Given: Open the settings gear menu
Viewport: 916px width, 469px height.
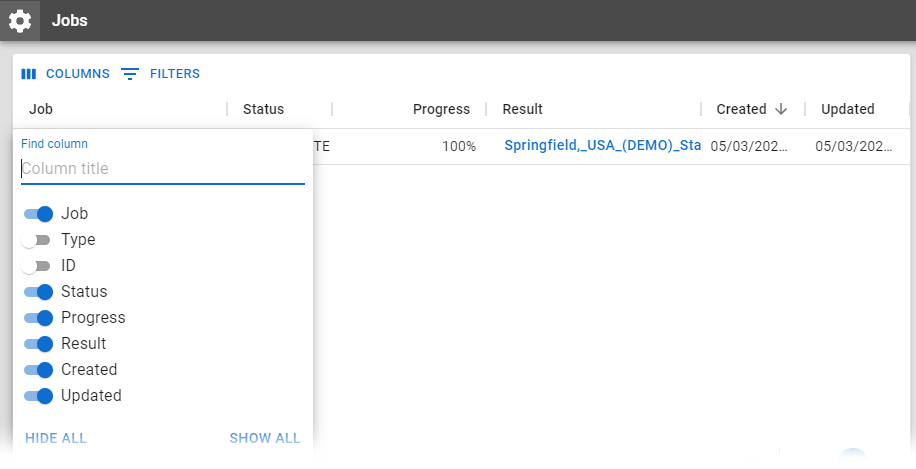Looking at the screenshot, I should tap(20, 20).
